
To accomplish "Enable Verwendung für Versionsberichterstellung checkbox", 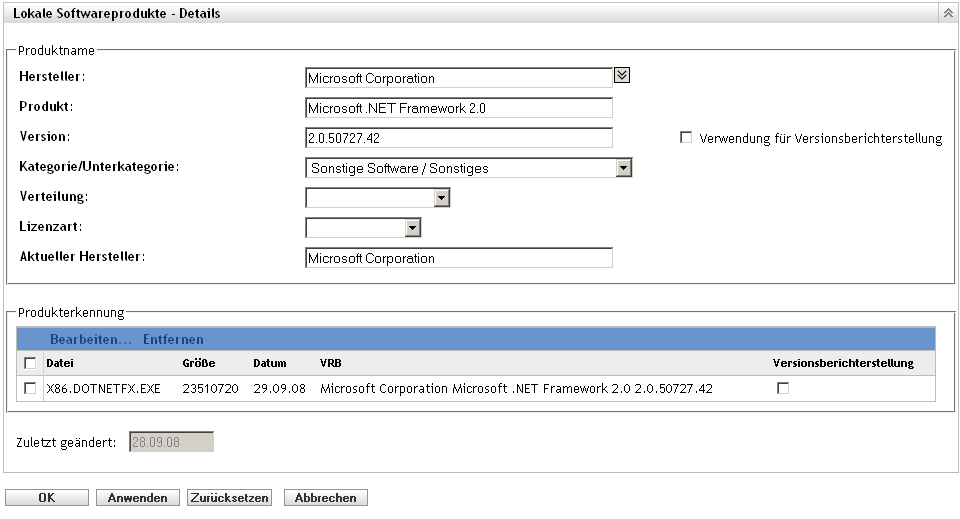I will [x=686, y=138].
